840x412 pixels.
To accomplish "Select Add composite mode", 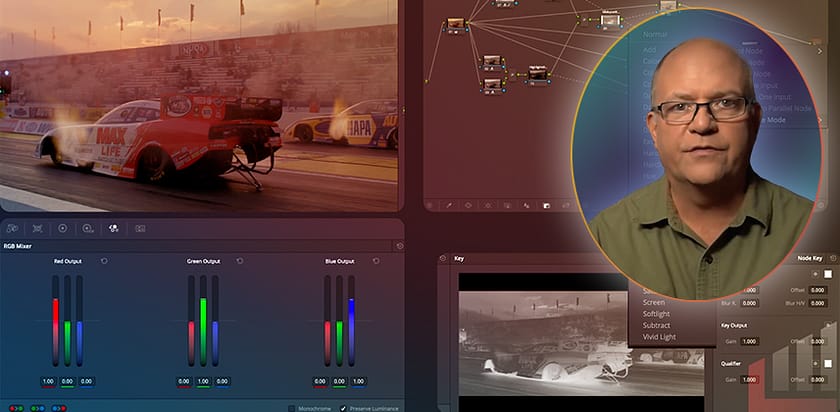I will click(649, 50).
